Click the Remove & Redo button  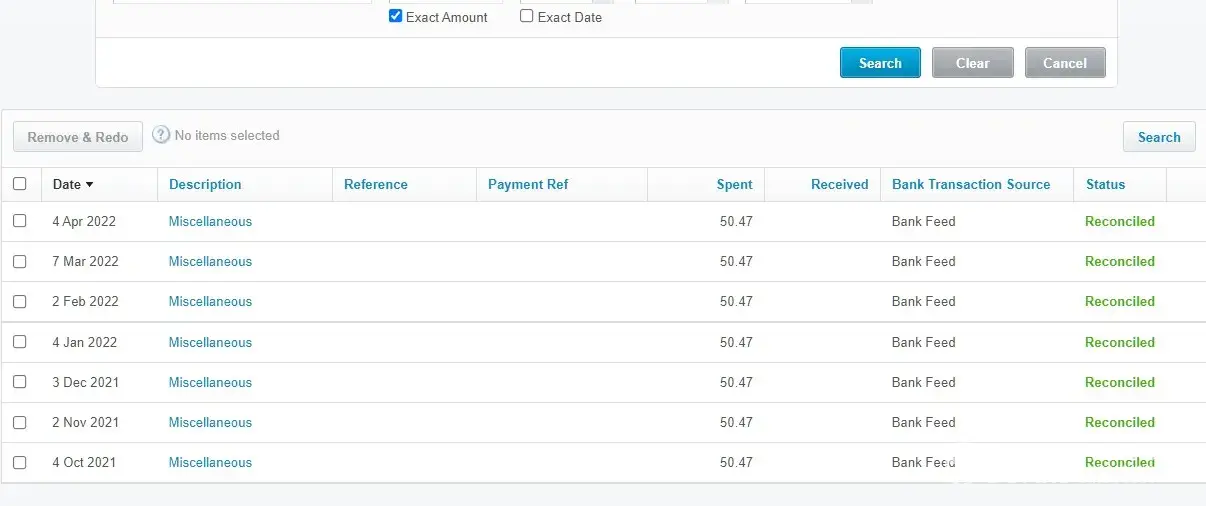pos(78,137)
